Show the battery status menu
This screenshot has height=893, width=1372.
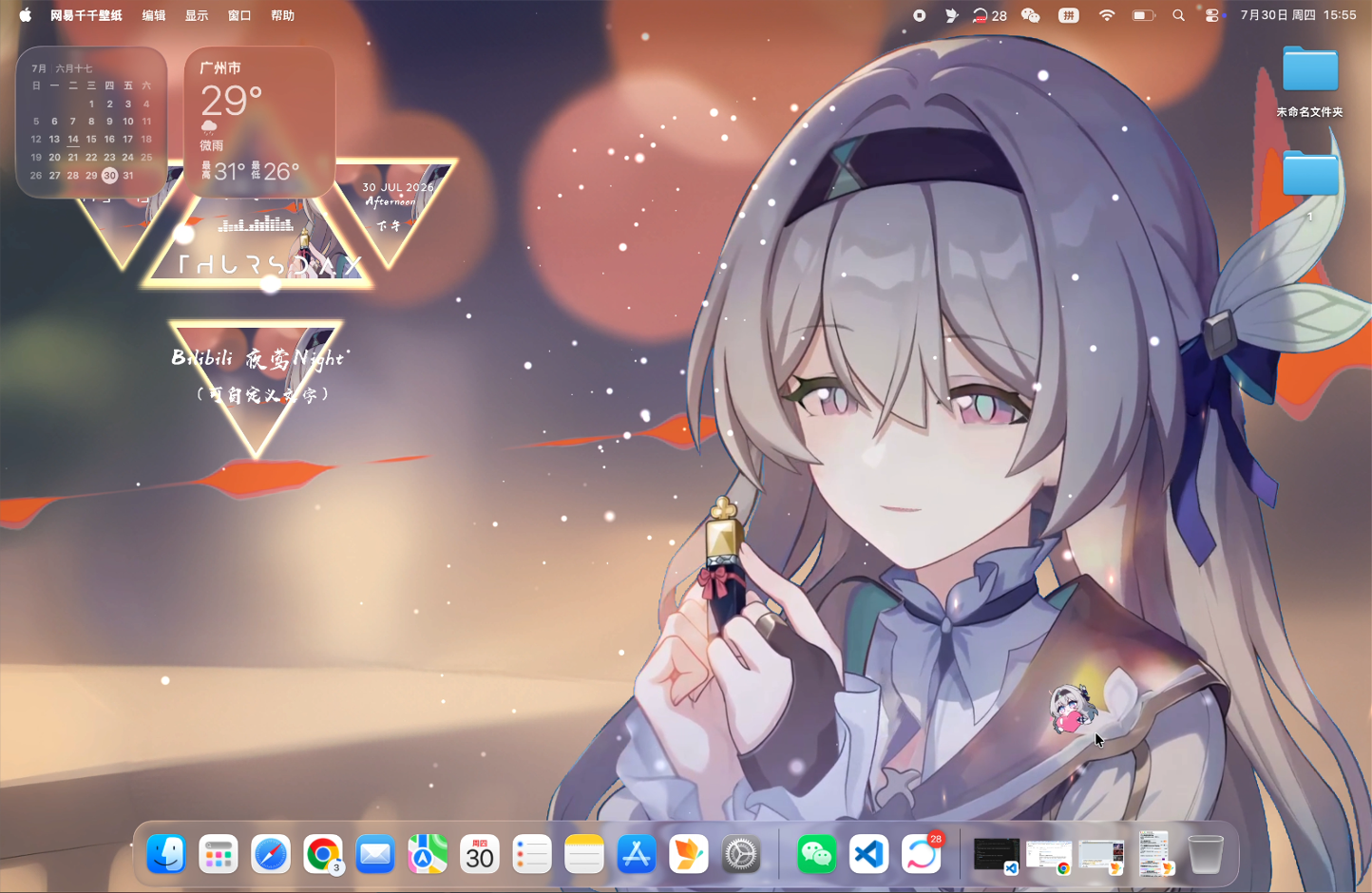(1144, 15)
